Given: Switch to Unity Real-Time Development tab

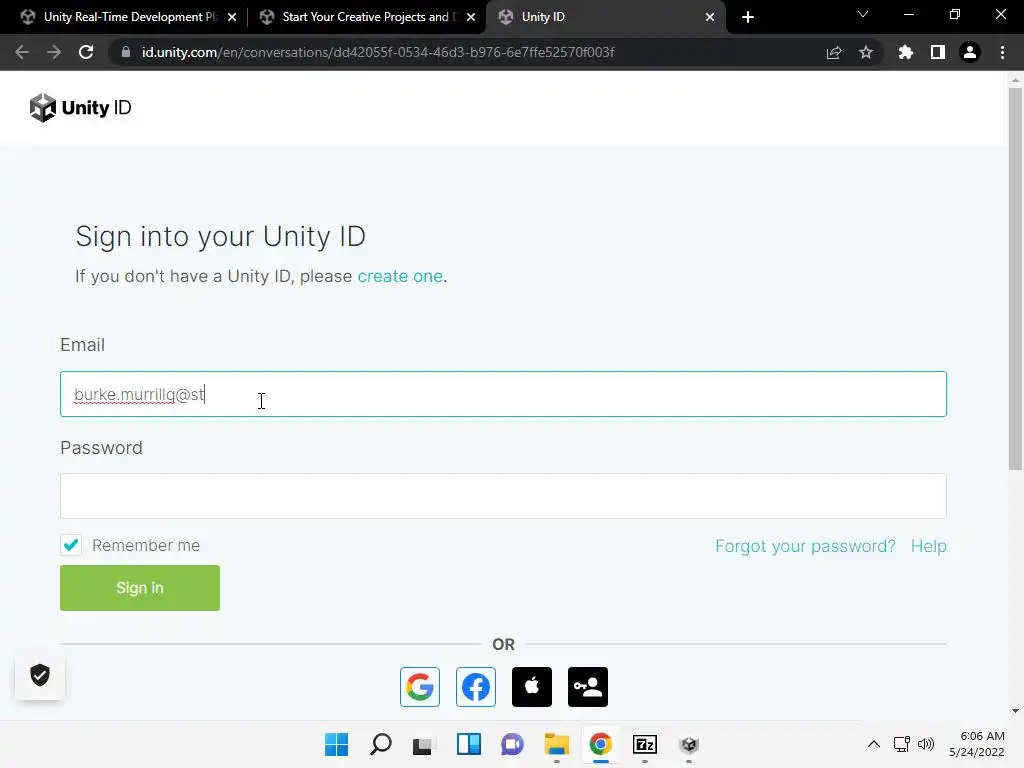Looking at the screenshot, I should click(131, 17).
